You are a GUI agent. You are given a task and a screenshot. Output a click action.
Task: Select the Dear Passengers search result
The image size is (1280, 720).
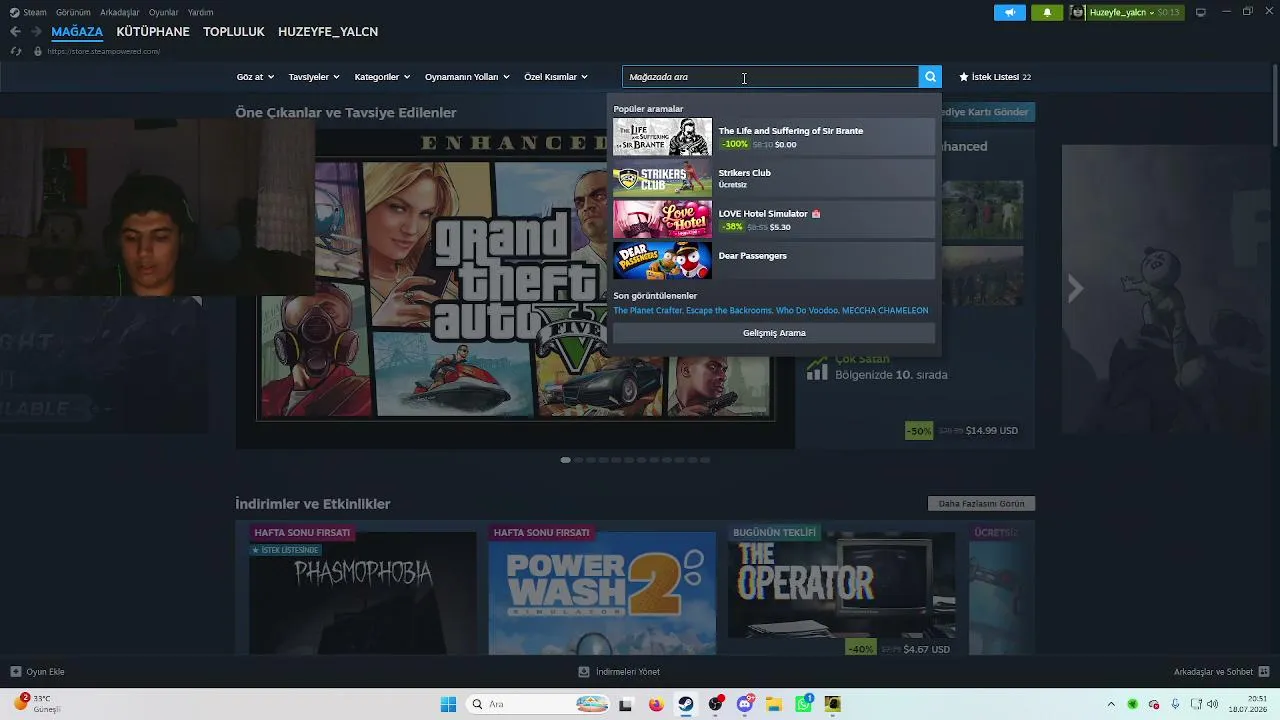point(774,261)
